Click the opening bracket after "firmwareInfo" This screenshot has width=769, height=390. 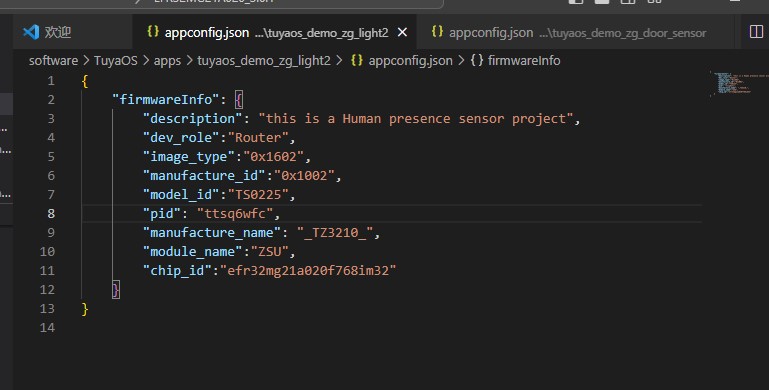pos(238,100)
